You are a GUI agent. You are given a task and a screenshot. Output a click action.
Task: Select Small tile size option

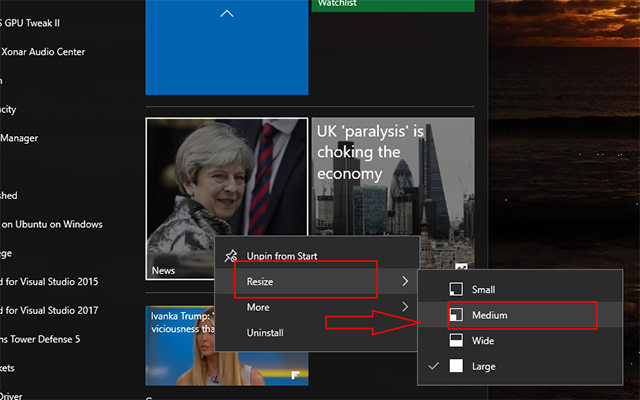click(x=520, y=289)
